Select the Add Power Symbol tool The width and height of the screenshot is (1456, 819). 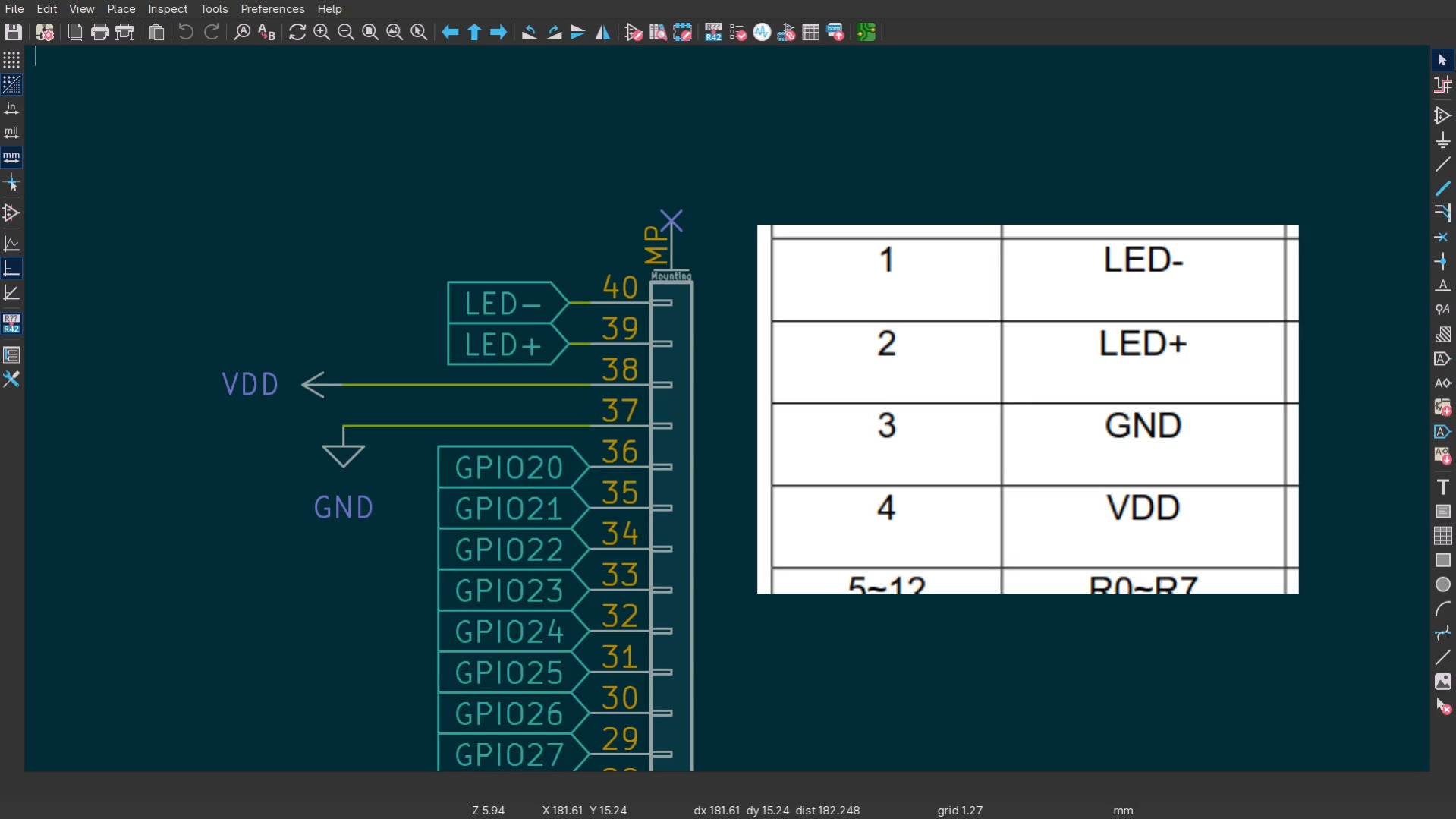tap(1442, 140)
